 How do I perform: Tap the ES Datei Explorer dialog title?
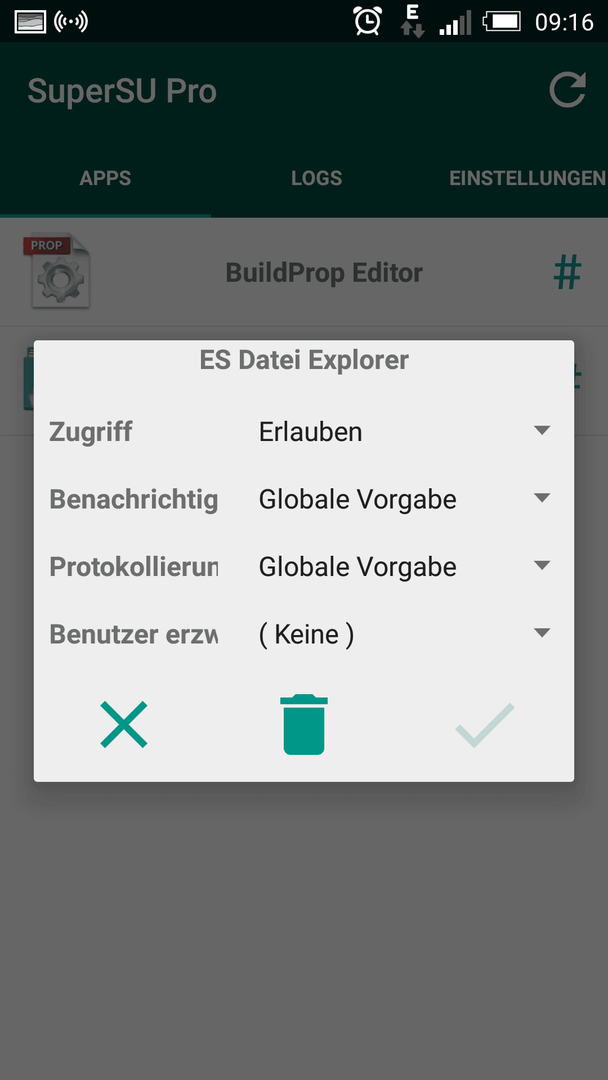304,360
